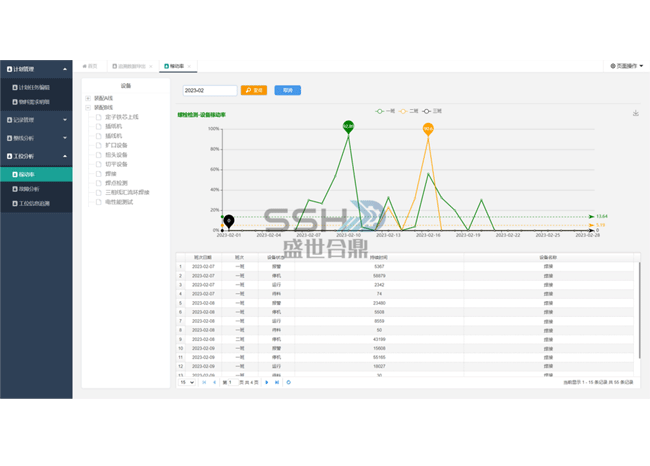The image size is (650, 466).
Task: Collapse the 计划管理 menu arrow
Action: point(65,69)
